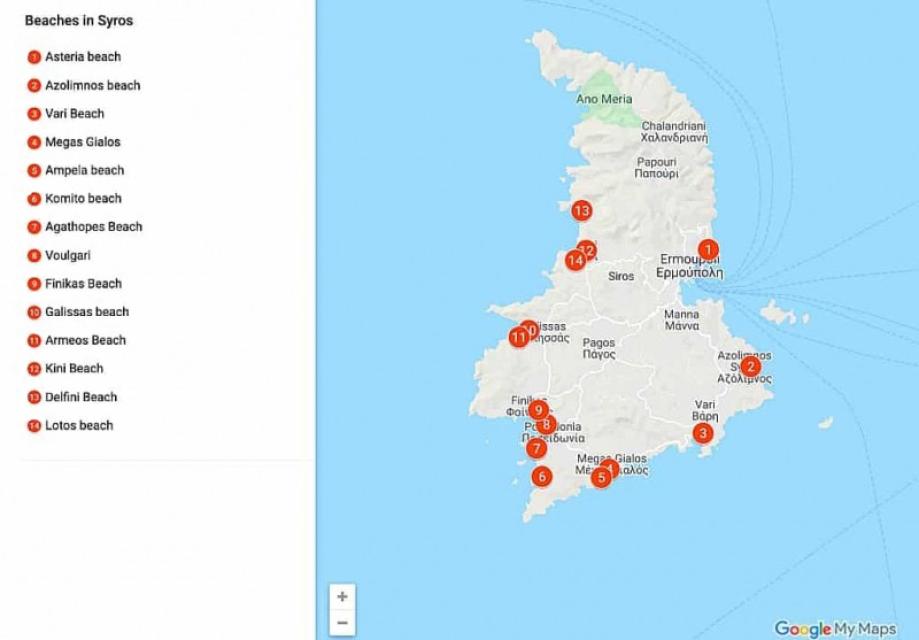Click map marker 2 at Azolimnos
The image size is (919, 640).
(x=751, y=366)
